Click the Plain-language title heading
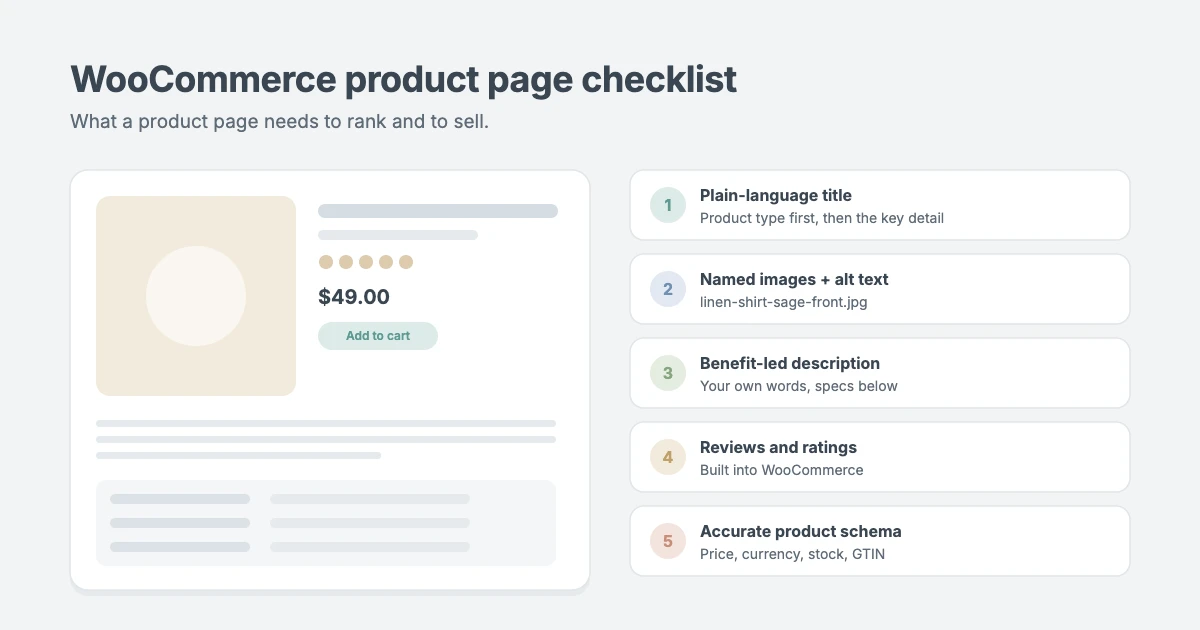Viewport: 1200px width, 630px height. (776, 196)
